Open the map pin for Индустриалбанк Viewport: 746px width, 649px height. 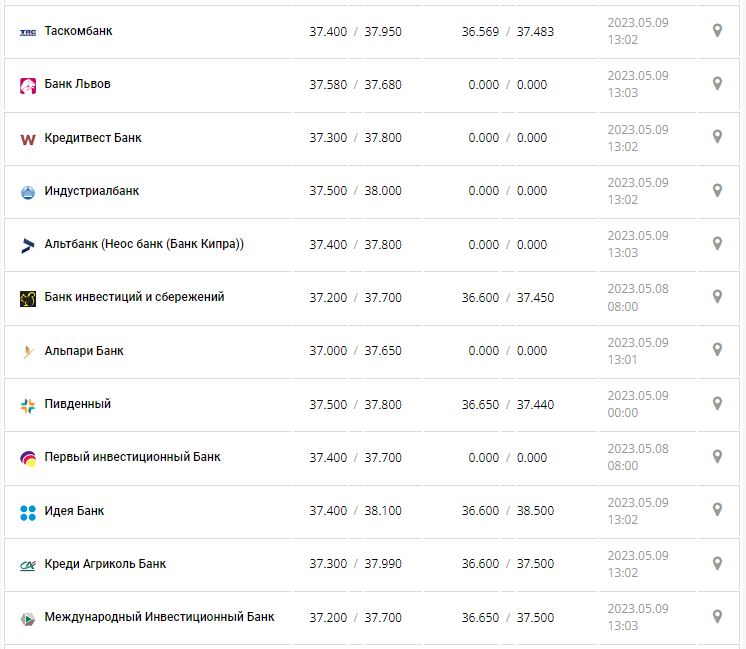tap(717, 190)
